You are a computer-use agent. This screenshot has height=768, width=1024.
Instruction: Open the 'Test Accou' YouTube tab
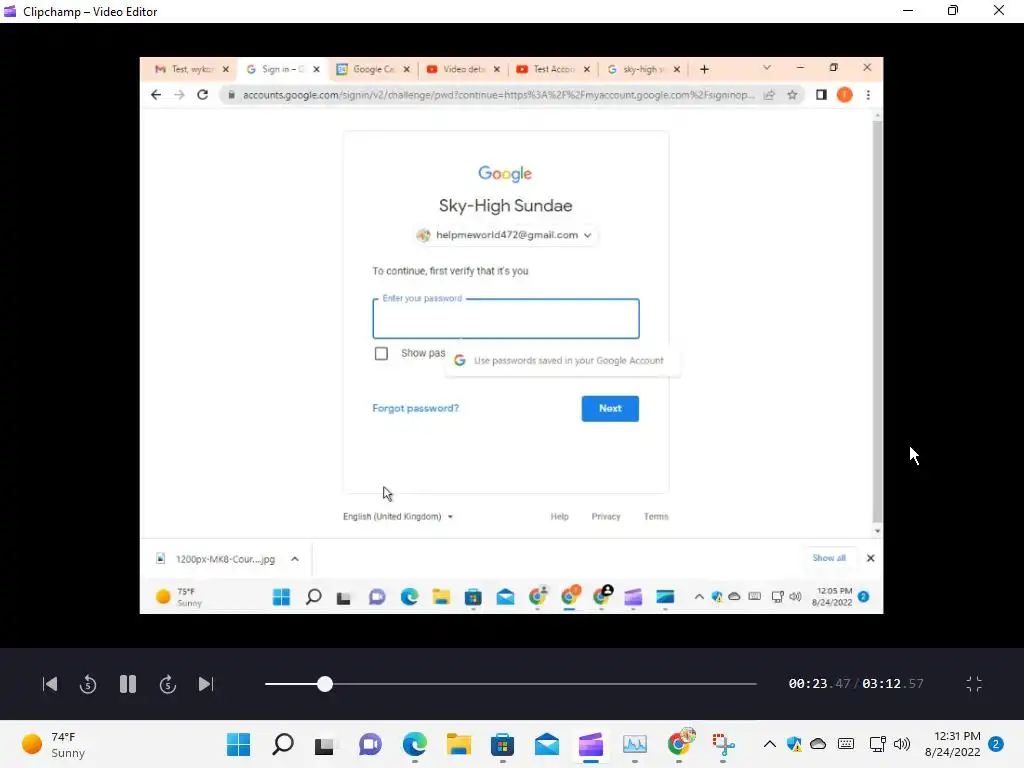point(547,69)
